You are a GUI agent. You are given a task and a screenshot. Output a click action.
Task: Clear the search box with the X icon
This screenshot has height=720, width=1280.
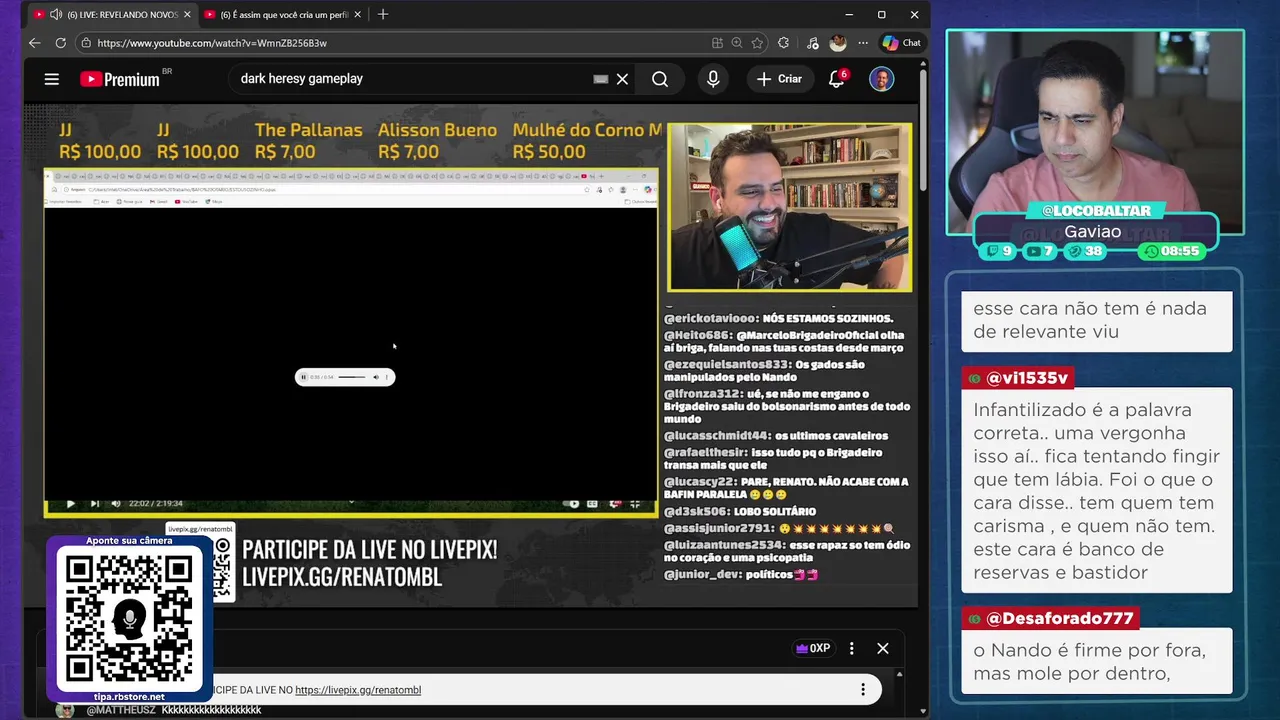coord(622,79)
